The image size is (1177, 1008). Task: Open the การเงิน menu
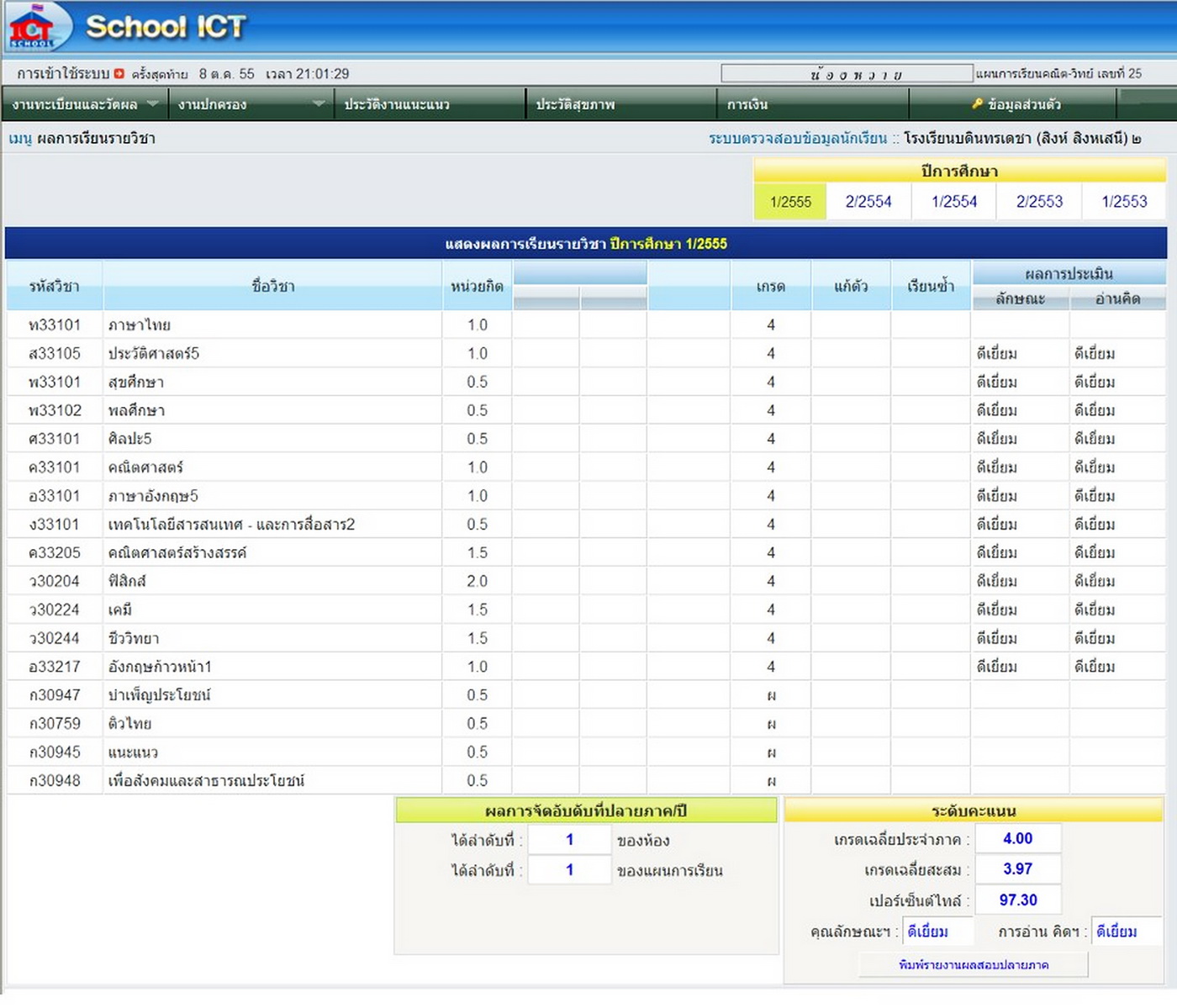[747, 105]
